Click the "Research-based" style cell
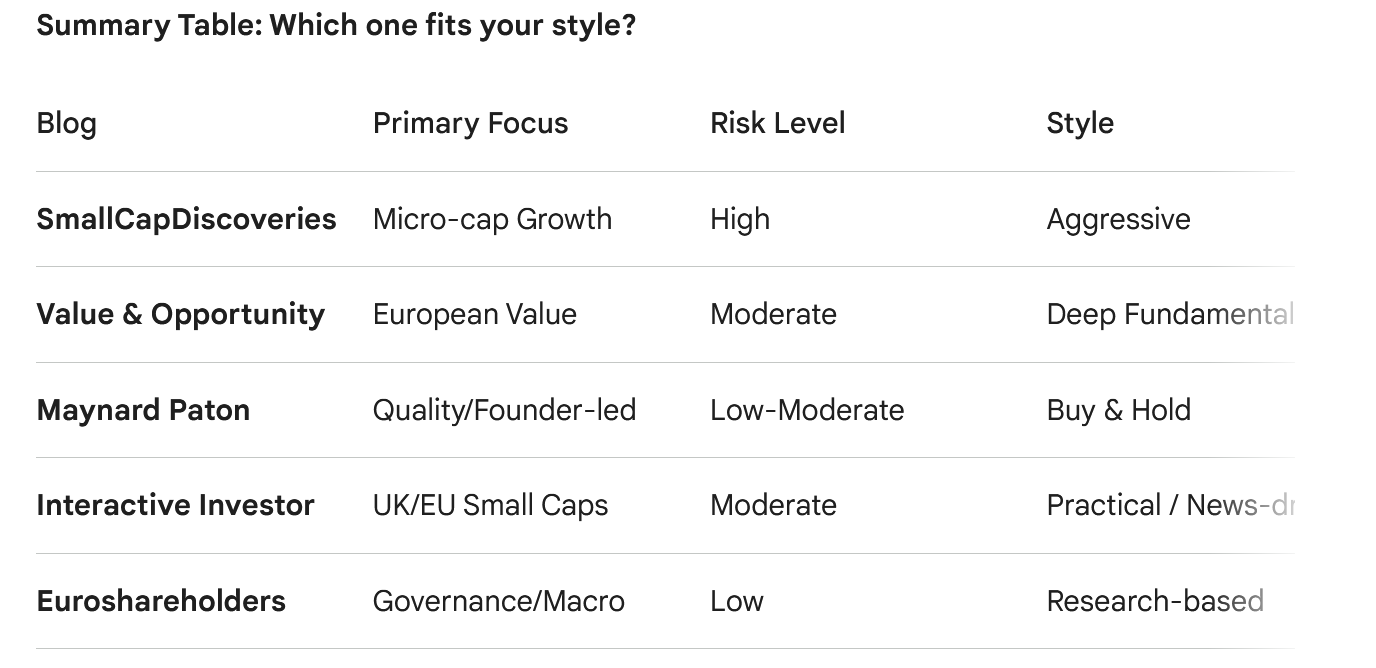This screenshot has height=668, width=1376. click(x=1154, y=601)
